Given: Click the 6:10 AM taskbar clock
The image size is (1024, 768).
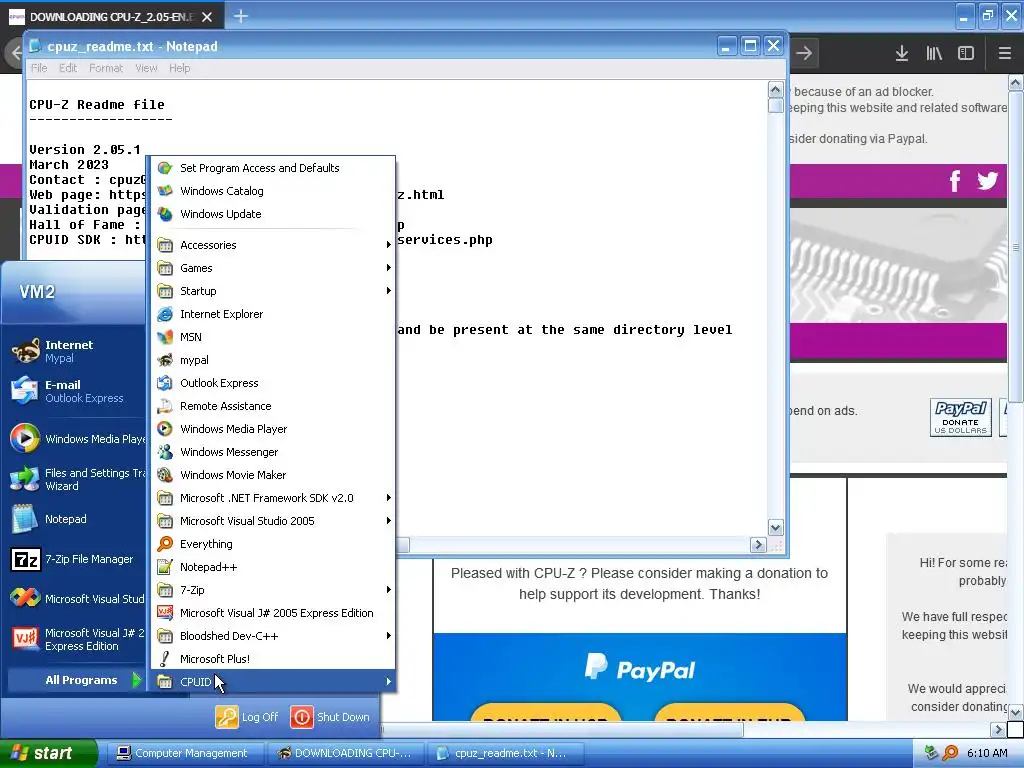Looking at the screenshot, I should tap(987, 753).
